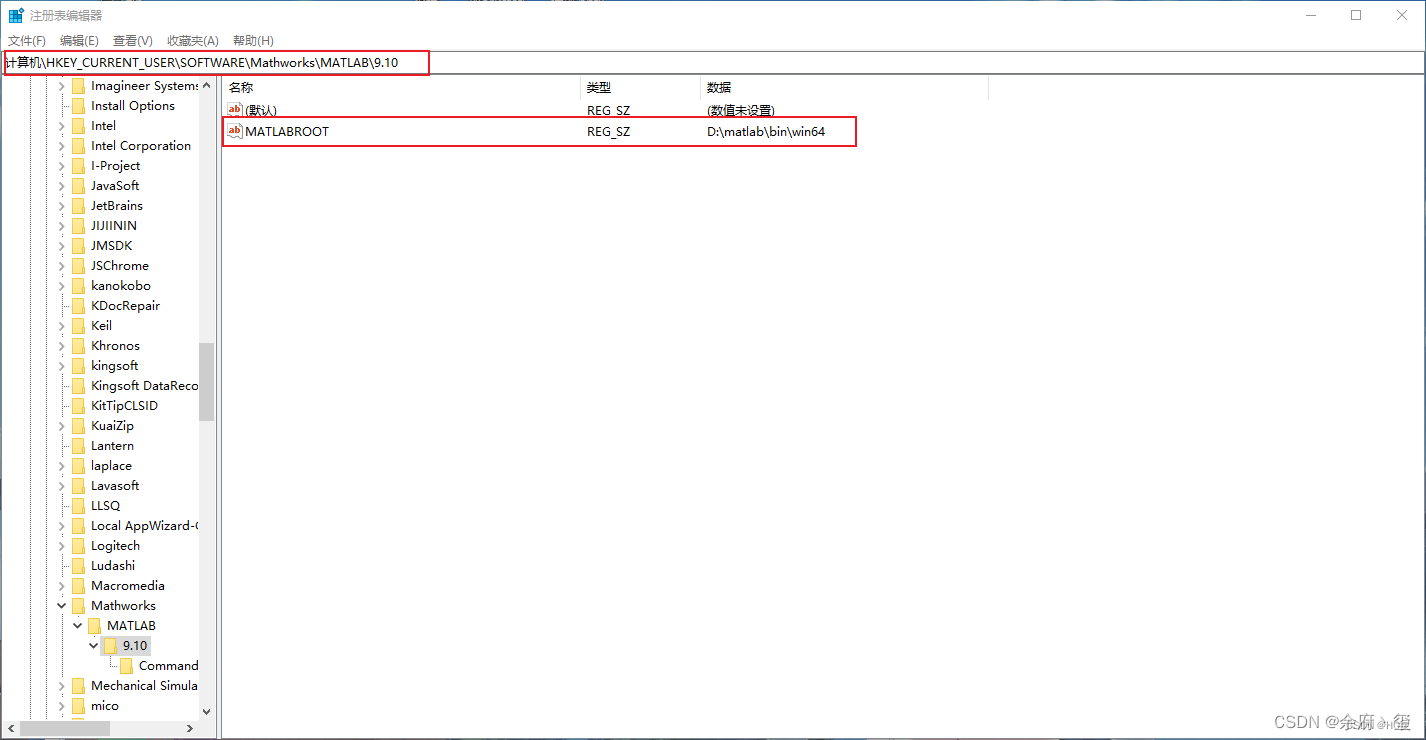Click the Registry Editor title bar icon

[16, 15]
